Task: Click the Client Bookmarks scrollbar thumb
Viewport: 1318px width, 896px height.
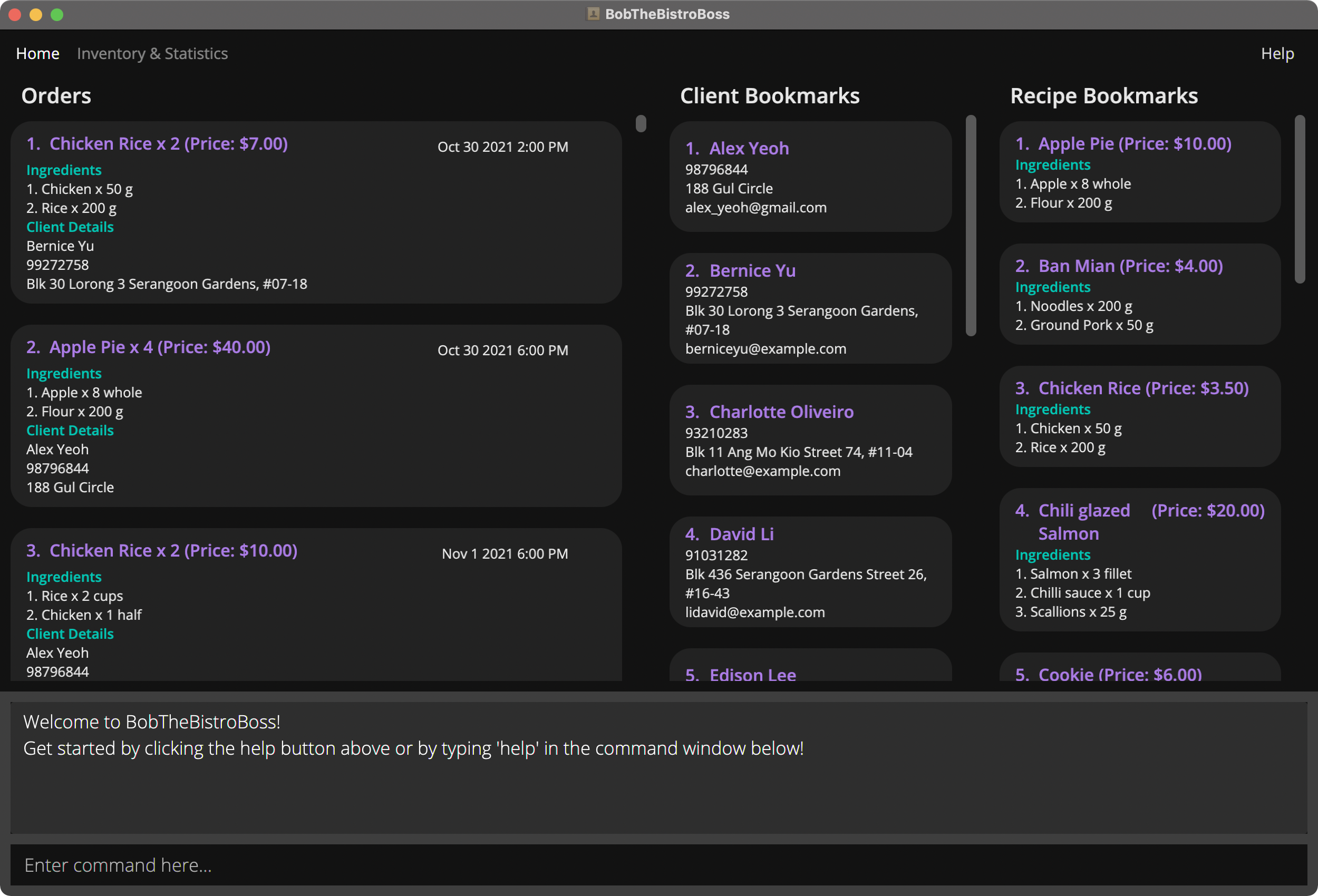Action: pos(971,225)
